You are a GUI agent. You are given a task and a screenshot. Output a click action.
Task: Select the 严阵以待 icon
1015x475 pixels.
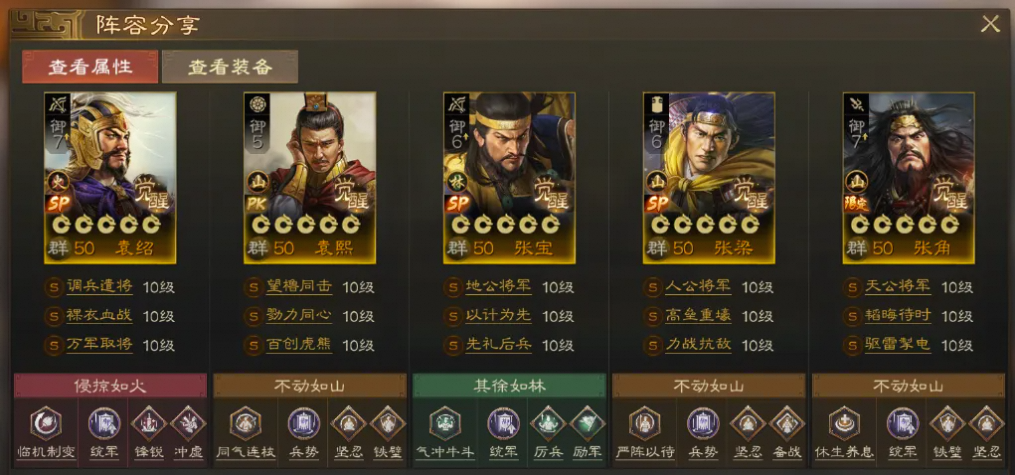point(645,425)
